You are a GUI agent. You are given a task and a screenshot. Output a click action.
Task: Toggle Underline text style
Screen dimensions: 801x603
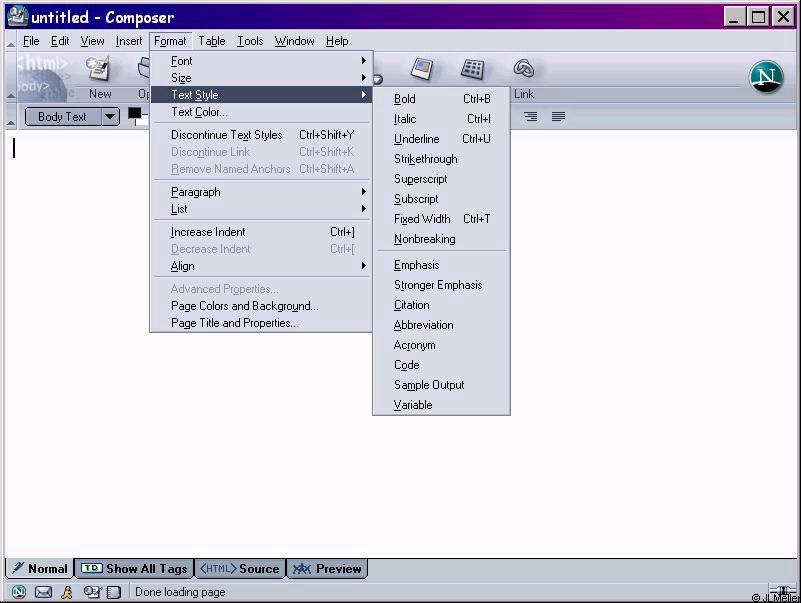[441, 138]
